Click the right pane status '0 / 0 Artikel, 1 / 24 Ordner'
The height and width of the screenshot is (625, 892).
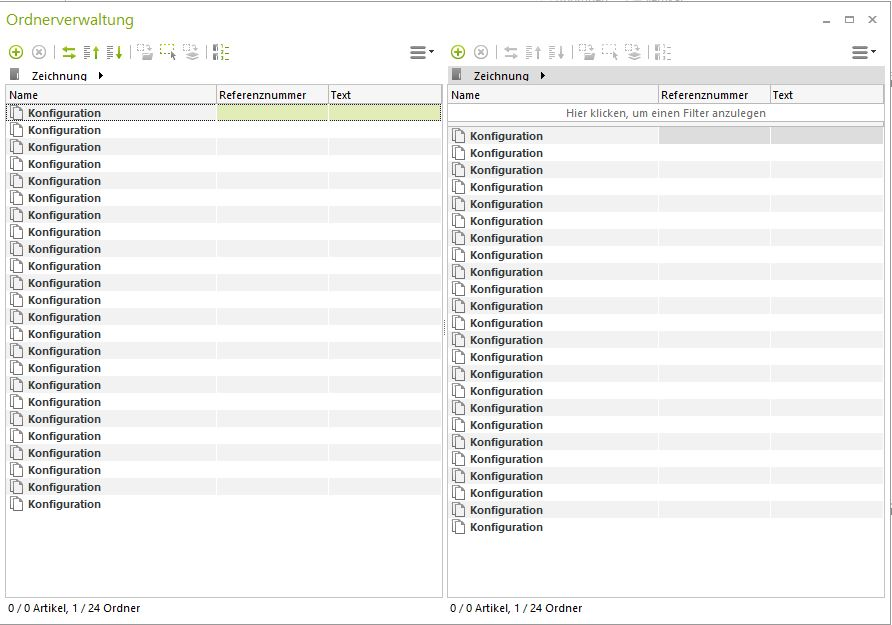(516, 608)
